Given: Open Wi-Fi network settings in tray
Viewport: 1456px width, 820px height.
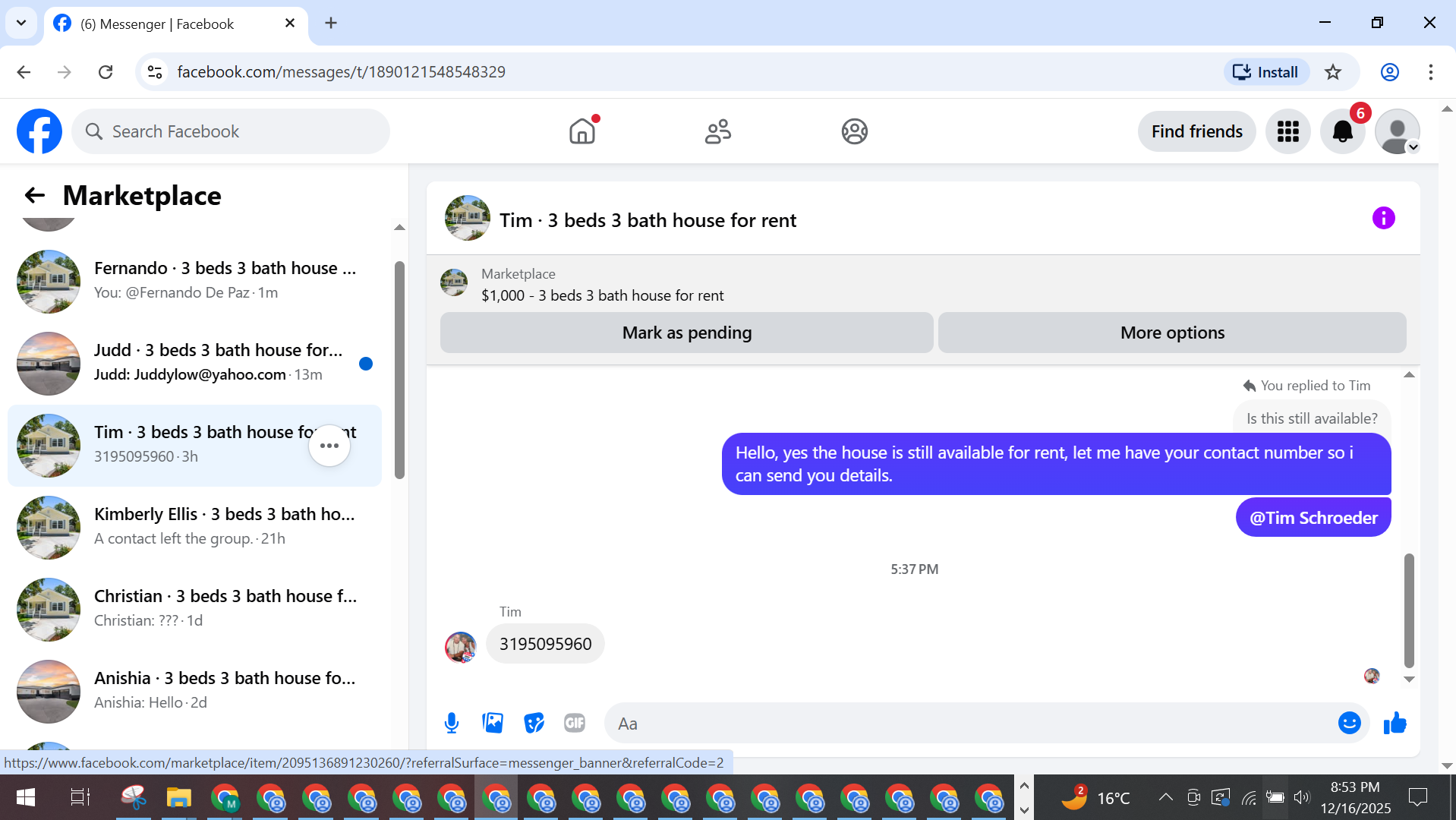Looking at the screenshot, I should pos(1249,797).
